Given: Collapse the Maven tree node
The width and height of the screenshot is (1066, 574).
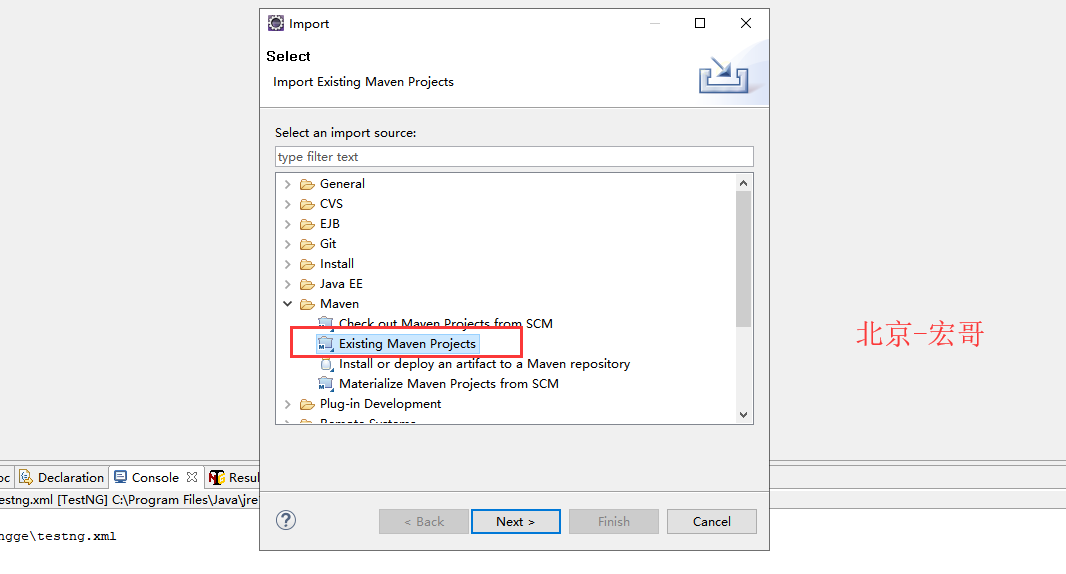Looking at the screenshot, I should pyautogui.click(x=288, y=304).
